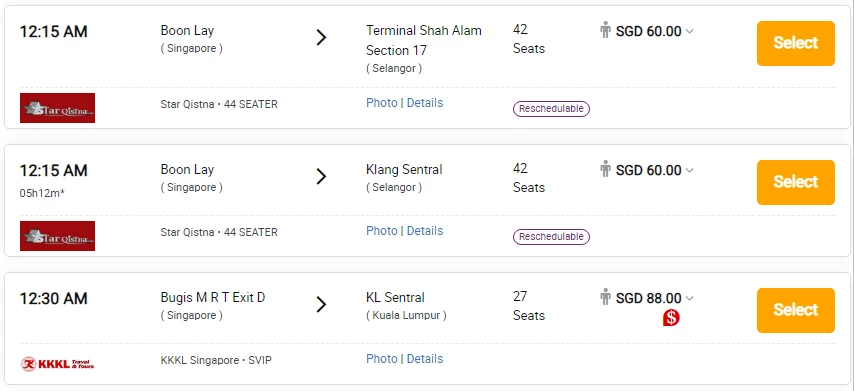Click the passenger icon beside SGD 88.00
This screenshot has height=391, width=854.
click(605, 297)
